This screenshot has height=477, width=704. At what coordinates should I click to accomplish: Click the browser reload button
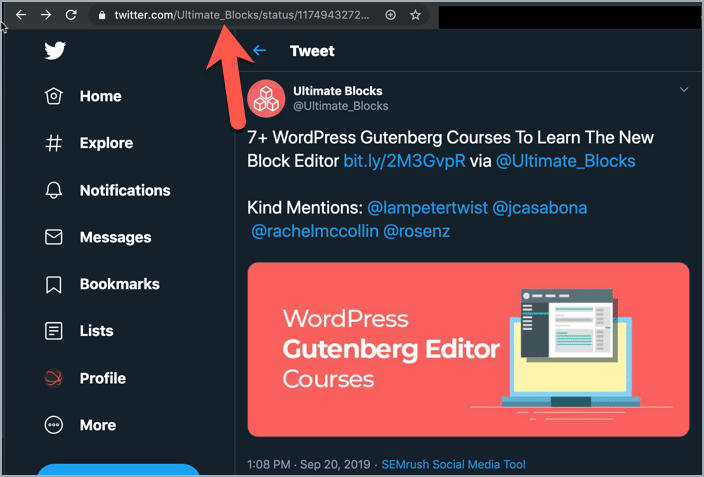click(x=71, y=15)
